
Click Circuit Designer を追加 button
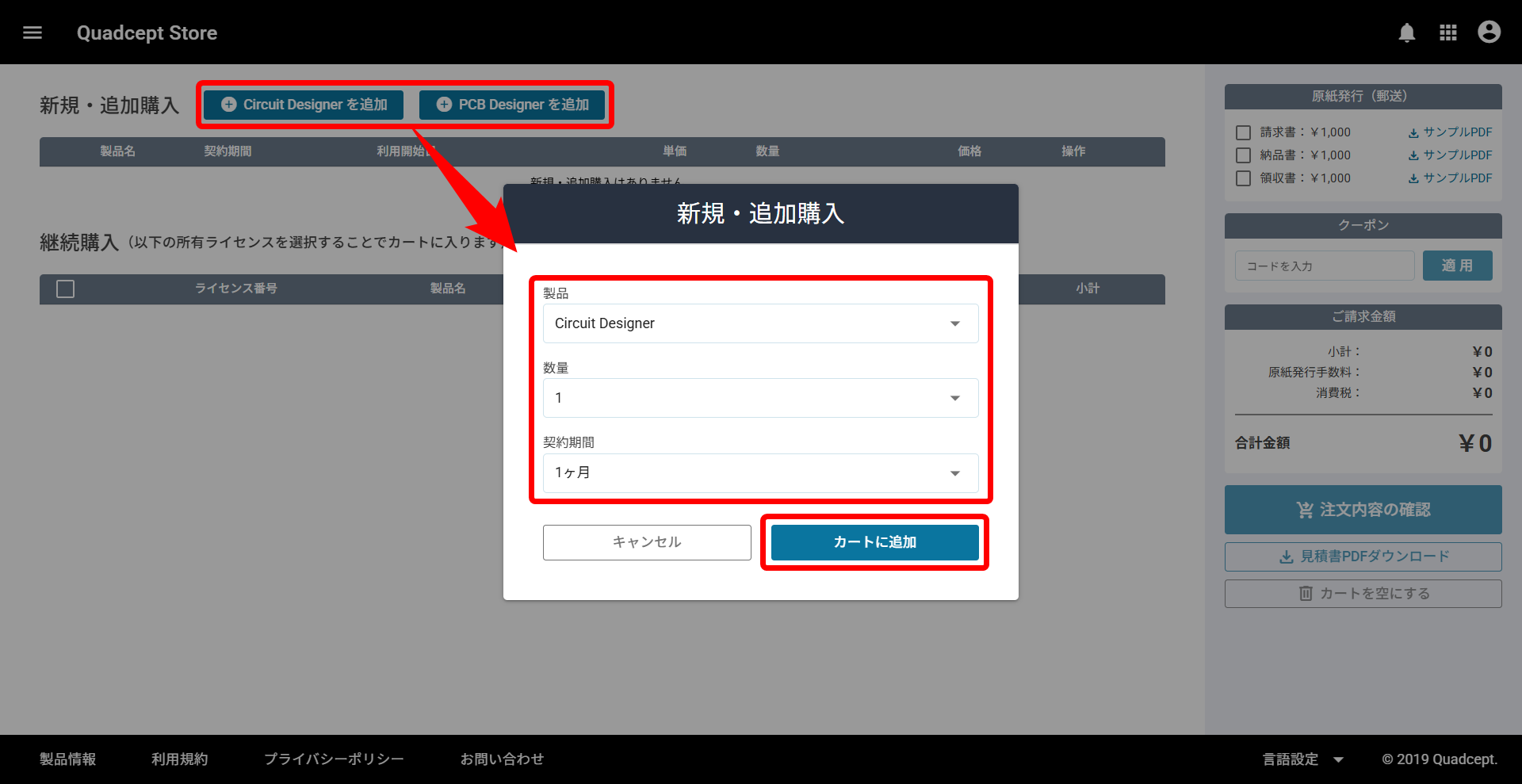click(304, 105)
